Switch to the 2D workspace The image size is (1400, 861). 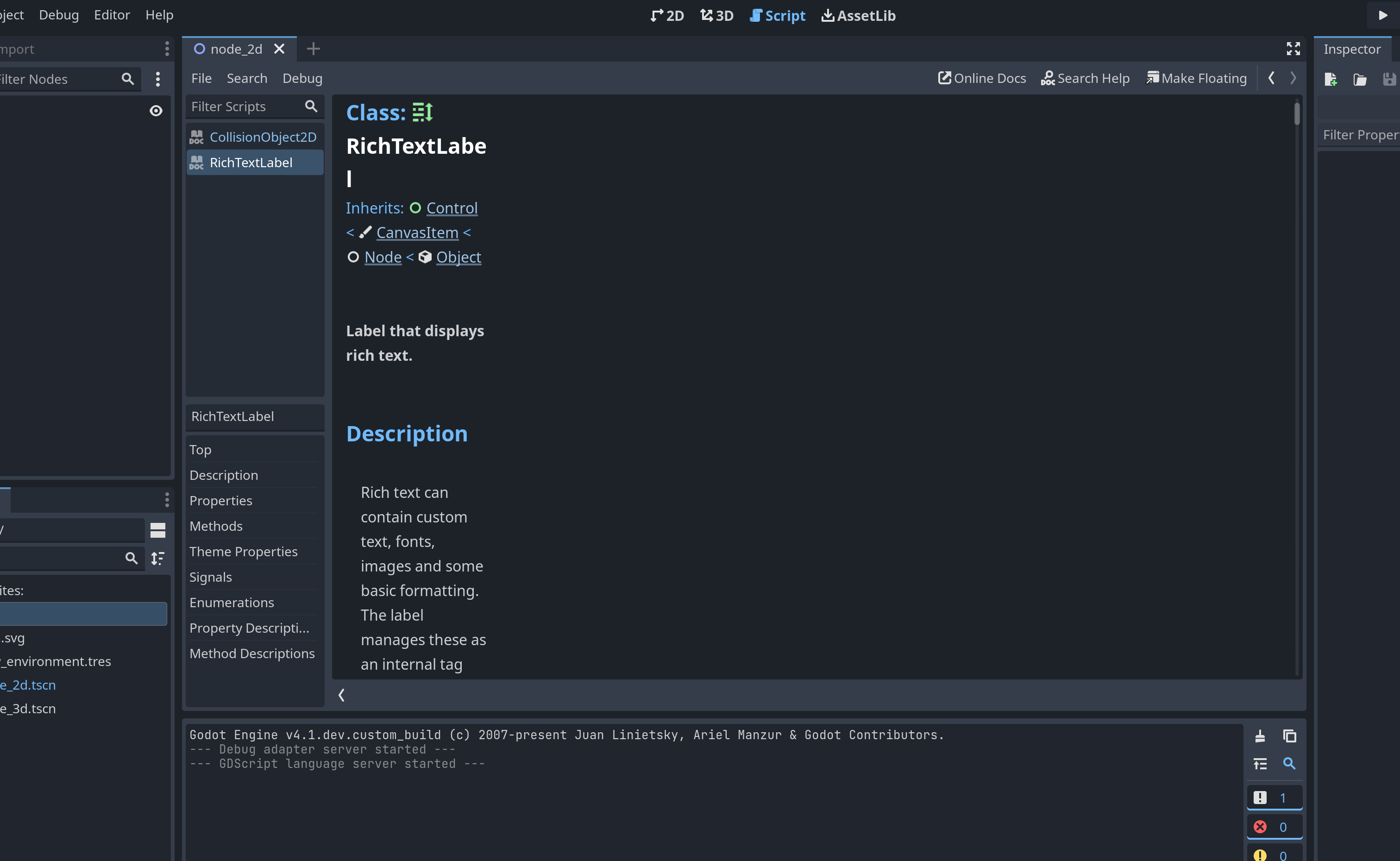(x=666, y=15)
